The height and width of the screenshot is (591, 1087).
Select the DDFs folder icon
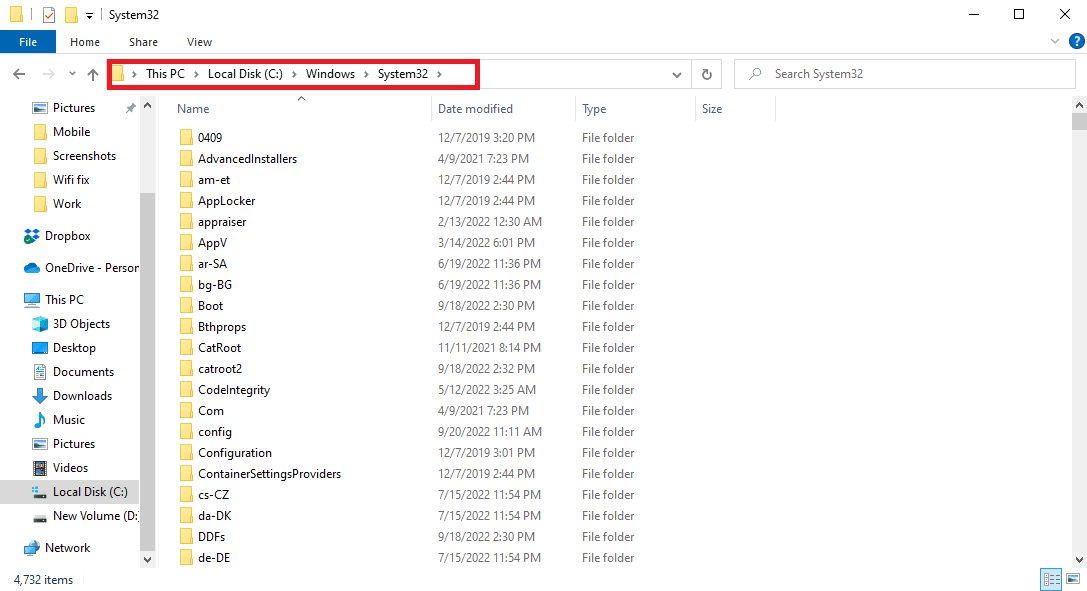point(186,537)
